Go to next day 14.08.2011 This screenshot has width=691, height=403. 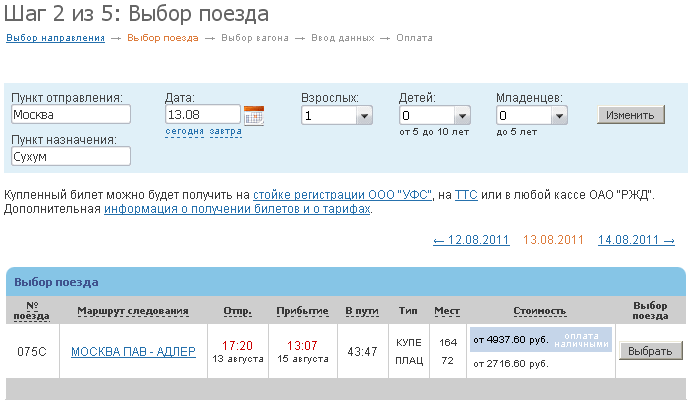(x=636, y=240)
